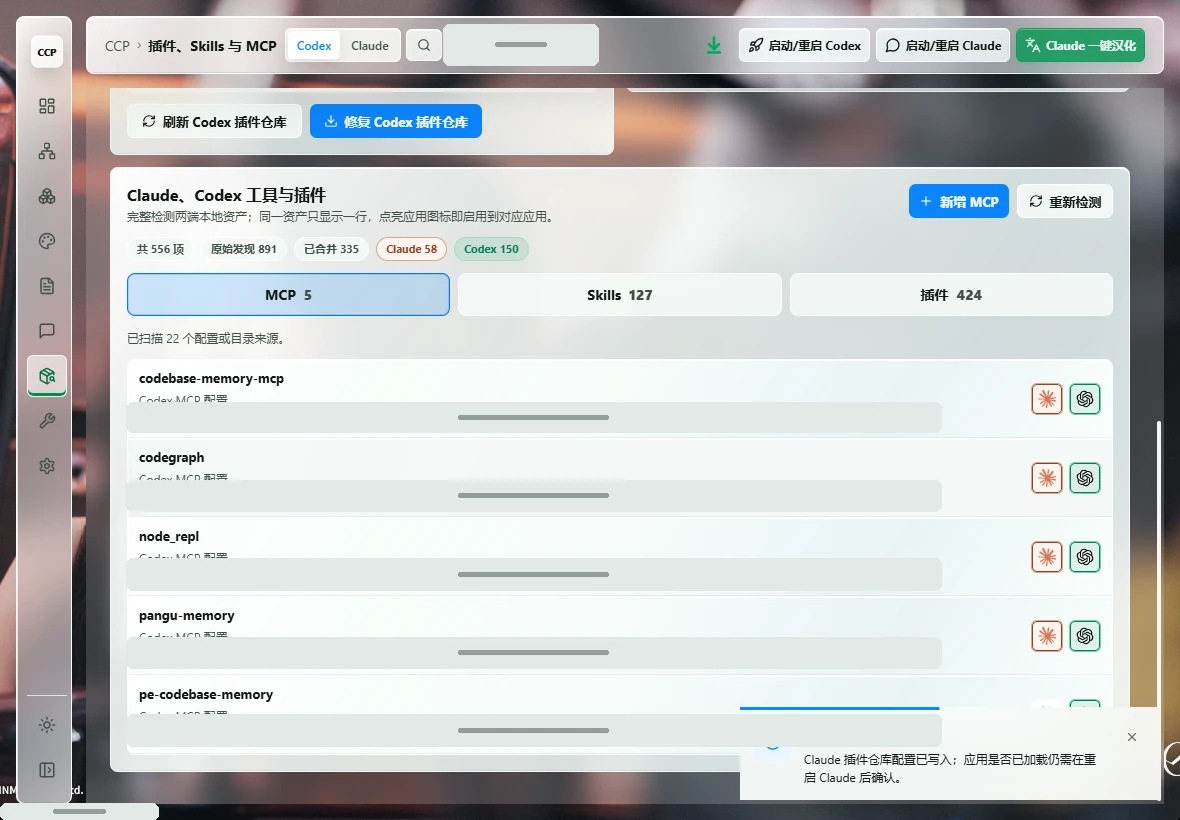Toggle Codex app for codegraph
Viewport: 1180px width, 820px height.
tap(1084, 478)
